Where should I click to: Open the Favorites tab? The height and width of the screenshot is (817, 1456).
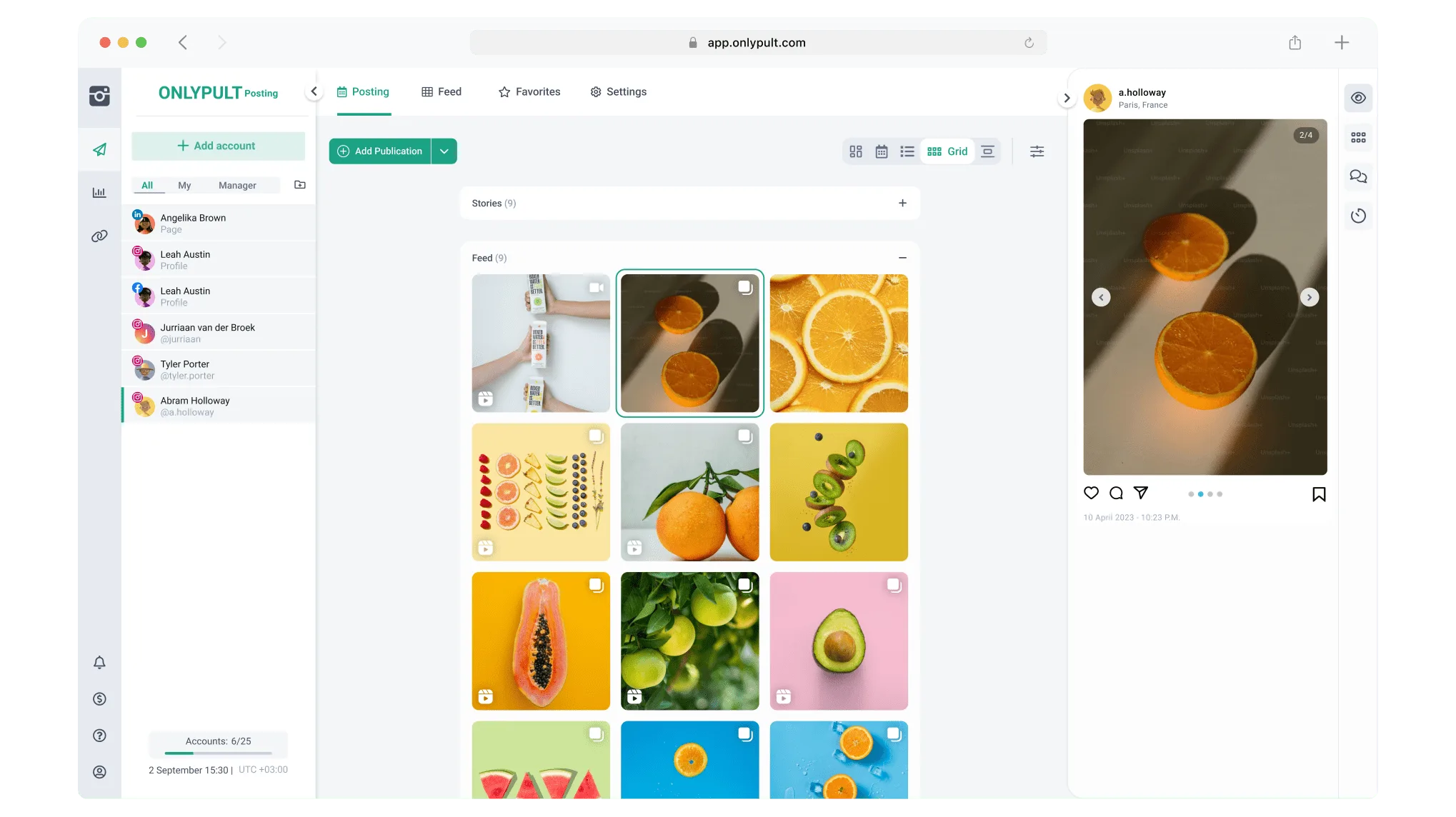click(x=529, y=92)
